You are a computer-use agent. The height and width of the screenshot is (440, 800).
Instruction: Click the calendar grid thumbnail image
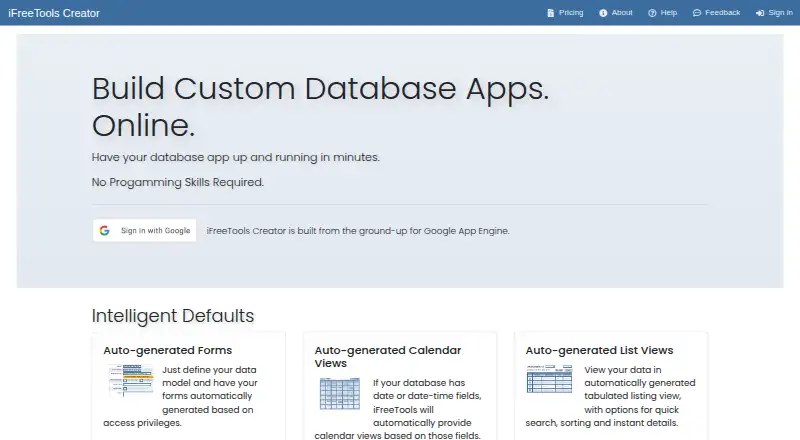point(340,394)
